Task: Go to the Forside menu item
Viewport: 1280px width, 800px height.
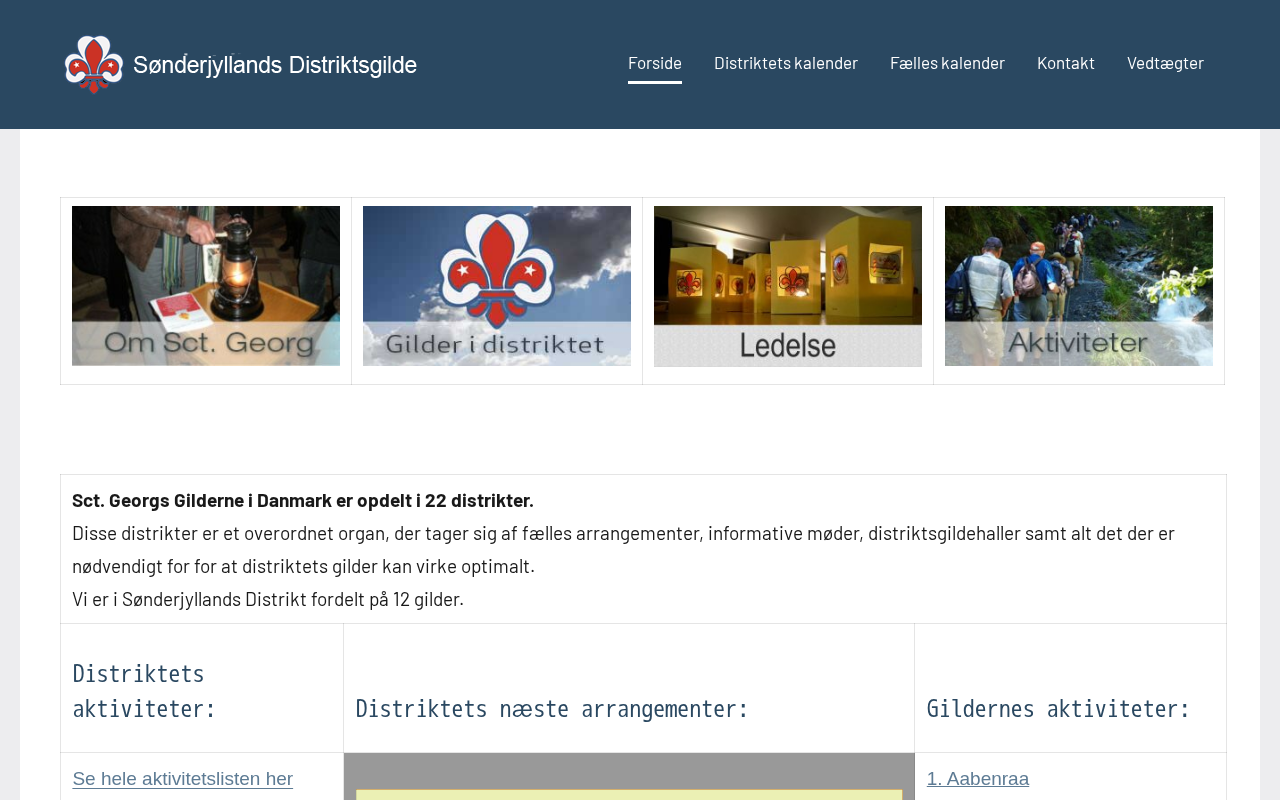Action: tap(655, 63)
